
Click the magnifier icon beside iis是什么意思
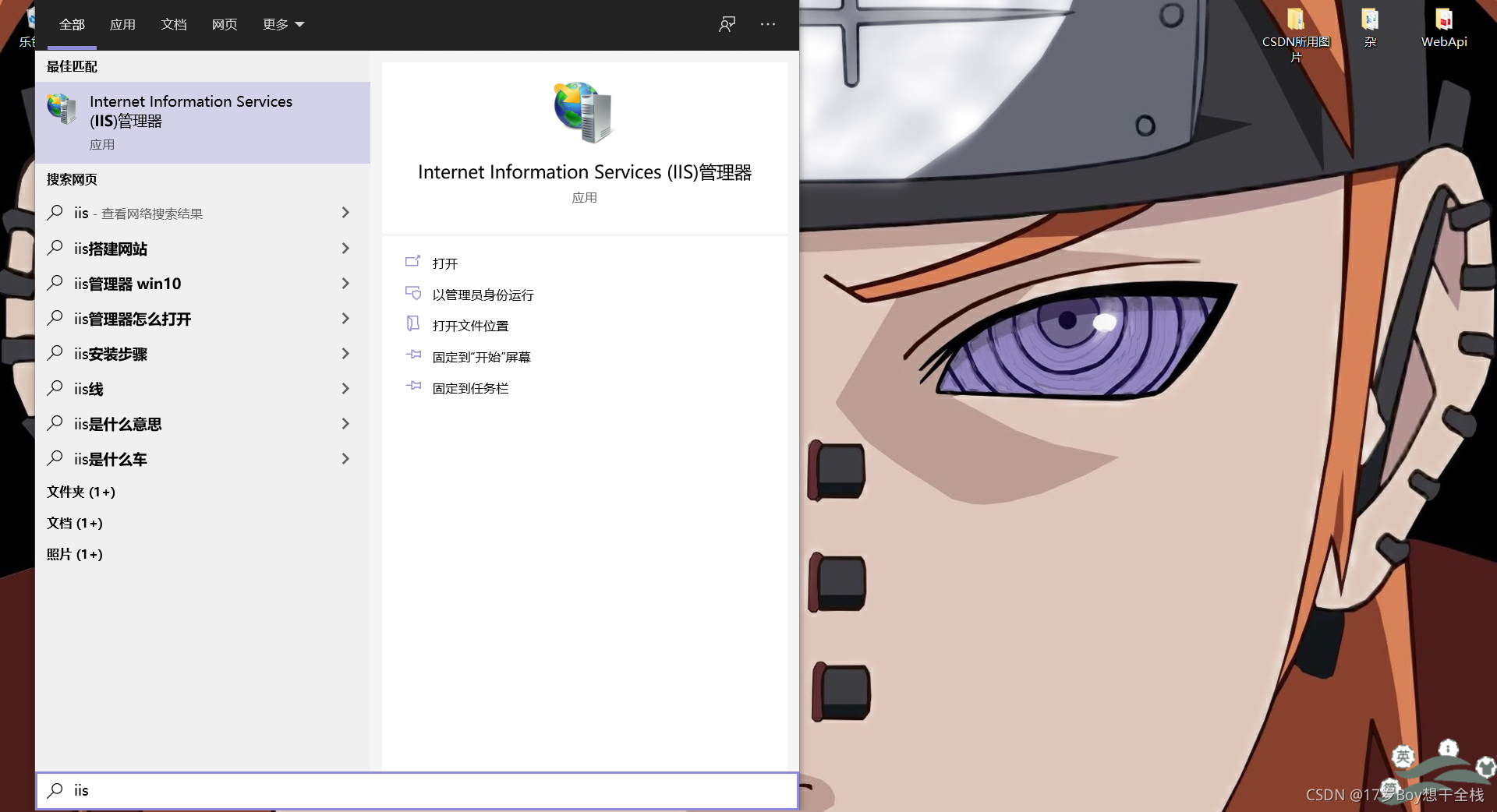(55, 423)
